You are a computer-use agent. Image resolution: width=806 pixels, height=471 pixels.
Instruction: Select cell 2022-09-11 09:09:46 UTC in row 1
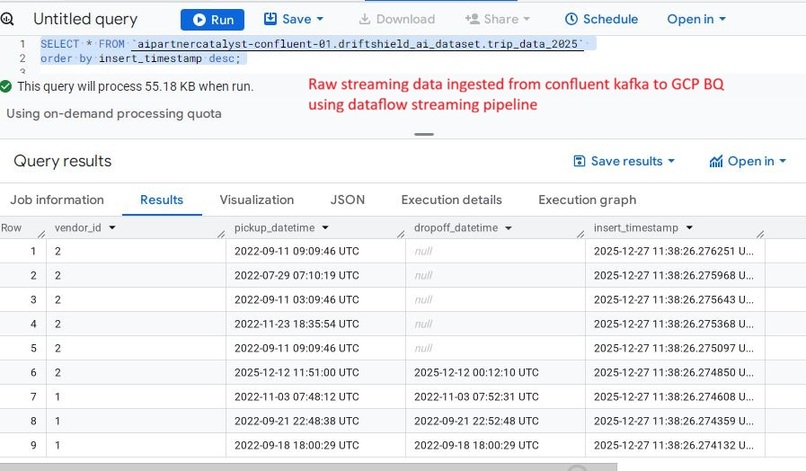pyautogui.click(x=316, y=251)
